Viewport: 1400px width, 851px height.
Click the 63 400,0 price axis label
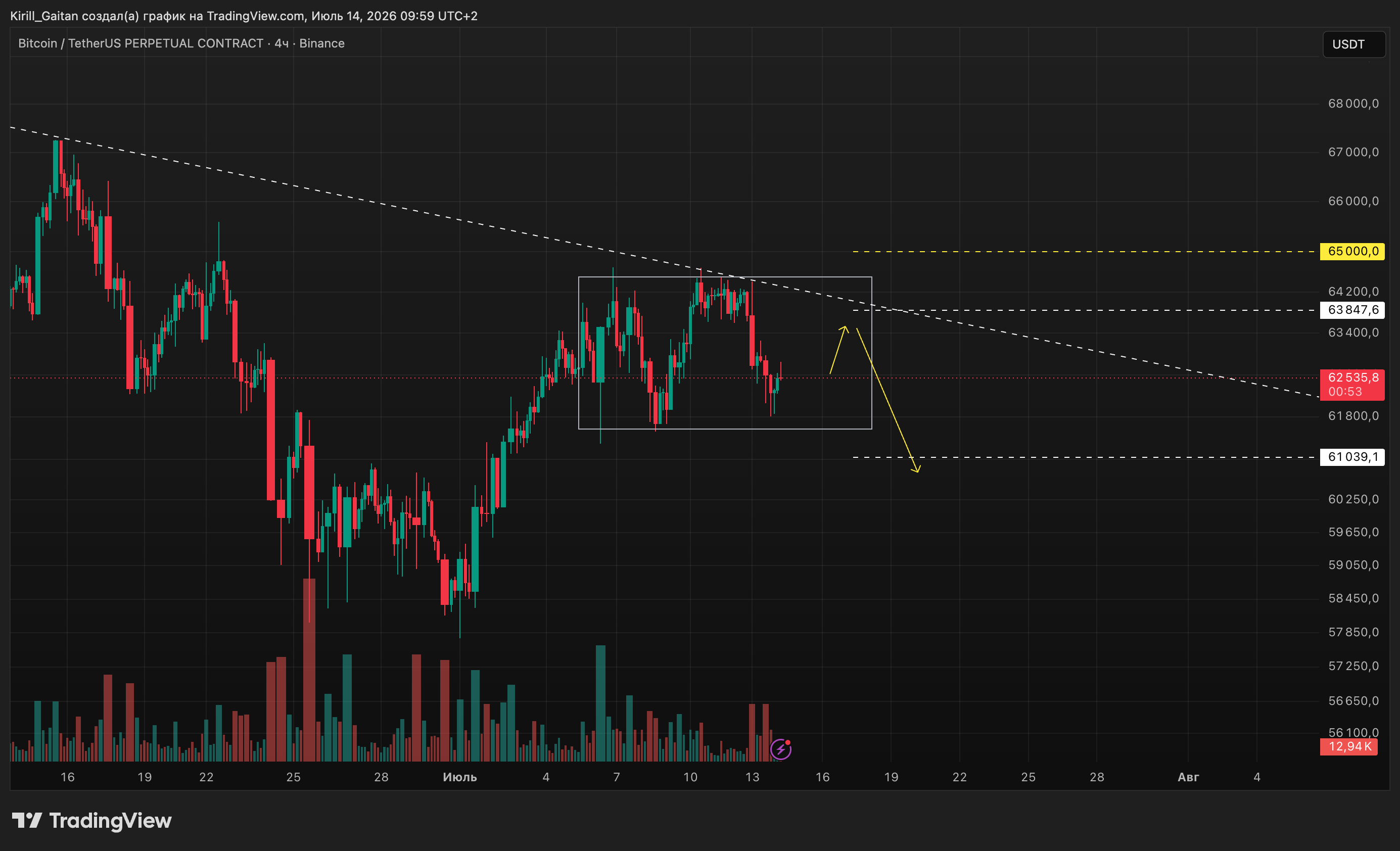tap(1353, 333)
